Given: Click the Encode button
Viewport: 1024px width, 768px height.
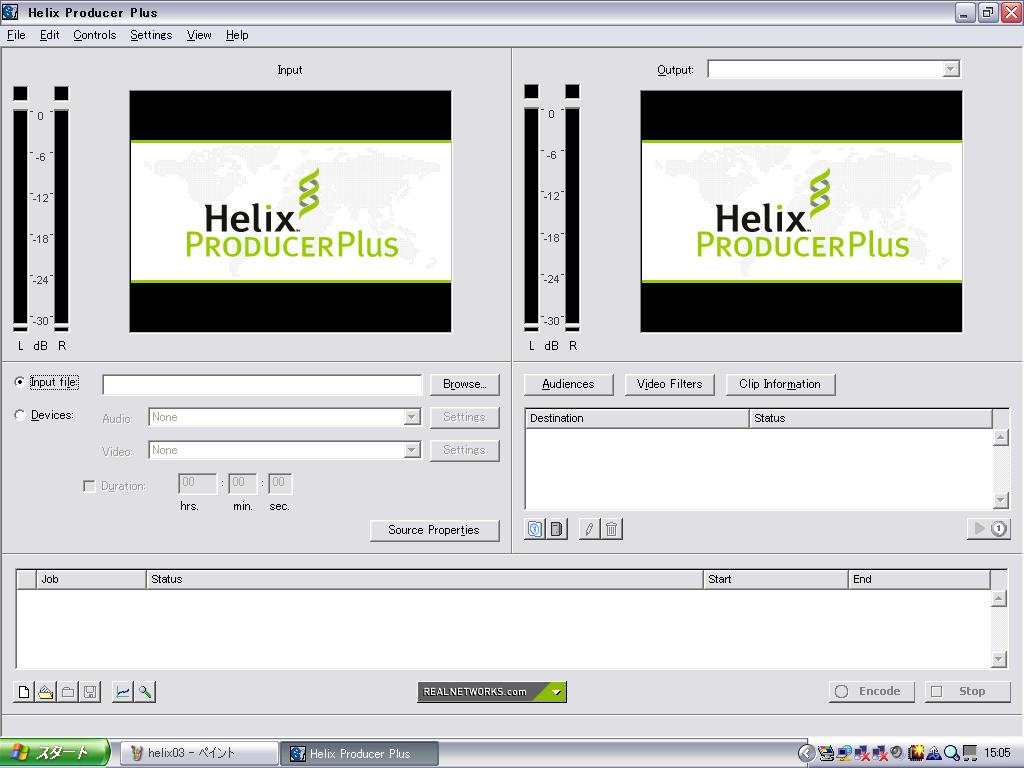Looking at the screenshot, I should [x=871, y=691].
